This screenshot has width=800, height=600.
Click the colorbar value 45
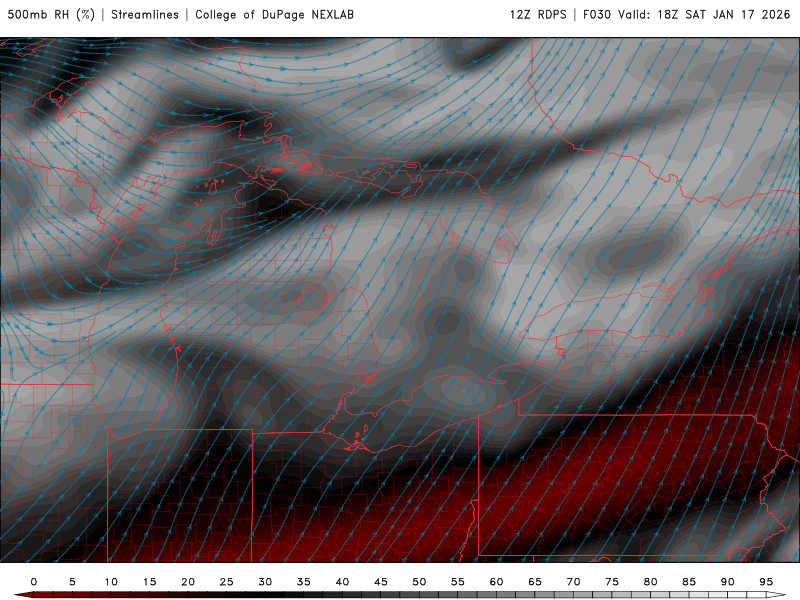click(381, 582)
